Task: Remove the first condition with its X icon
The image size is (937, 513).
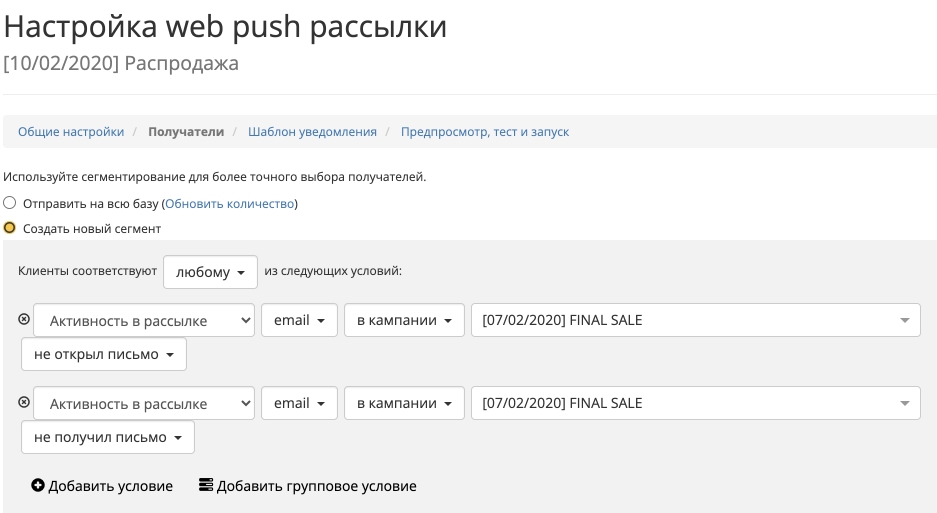Action: (x=25, y=319)
